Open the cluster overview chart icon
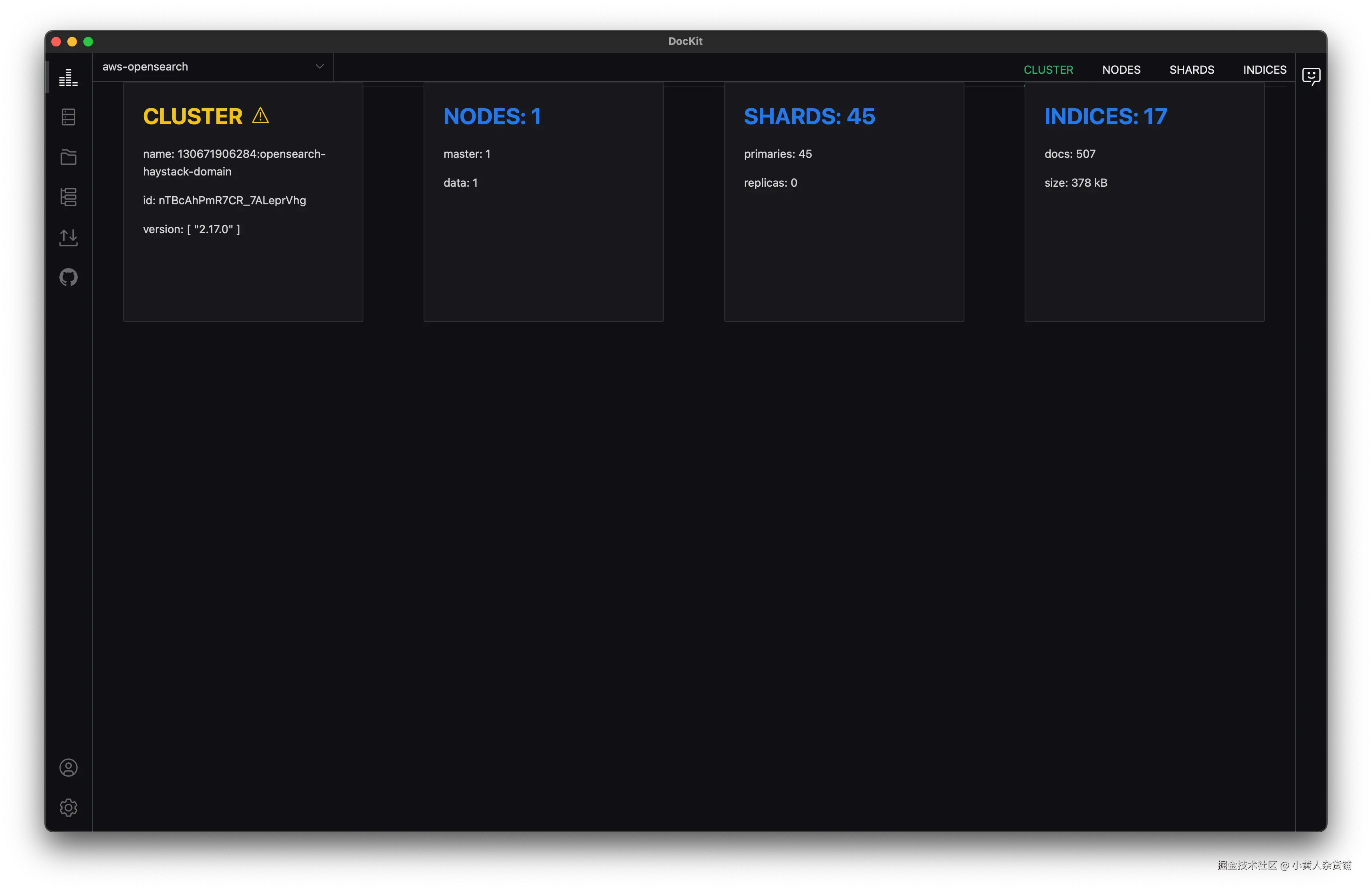The height and width of the screenshot is (891, 1372). [68, 77]
